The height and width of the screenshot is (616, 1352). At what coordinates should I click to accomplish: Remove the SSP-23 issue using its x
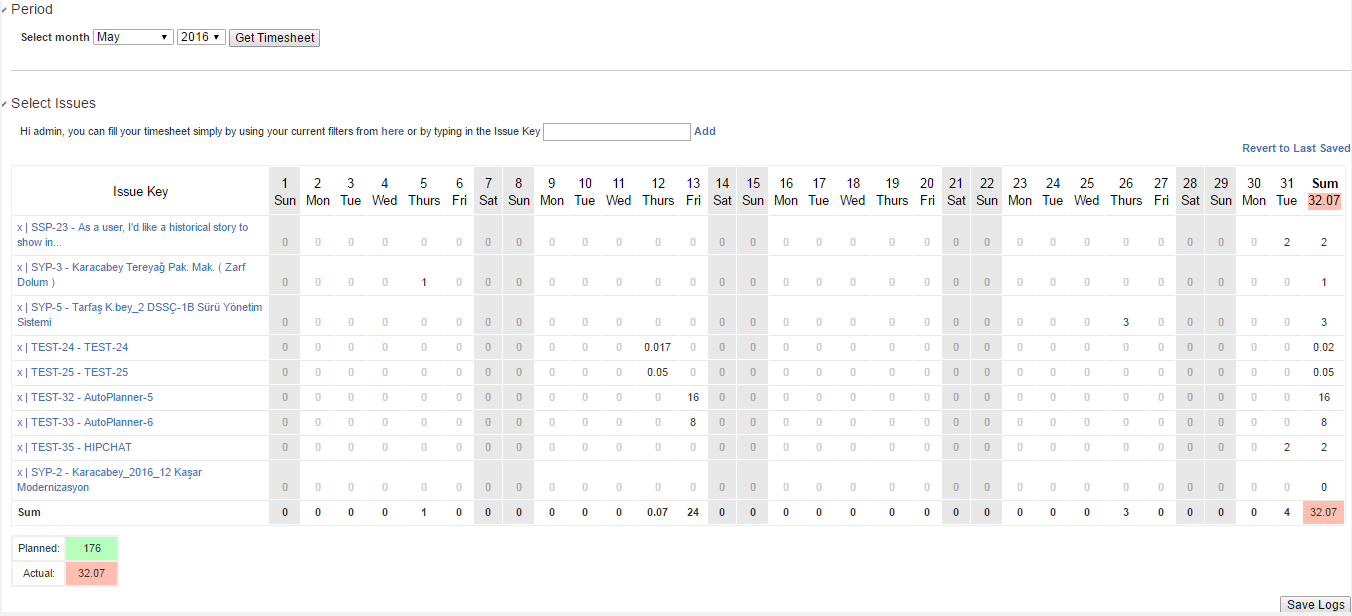20,228
